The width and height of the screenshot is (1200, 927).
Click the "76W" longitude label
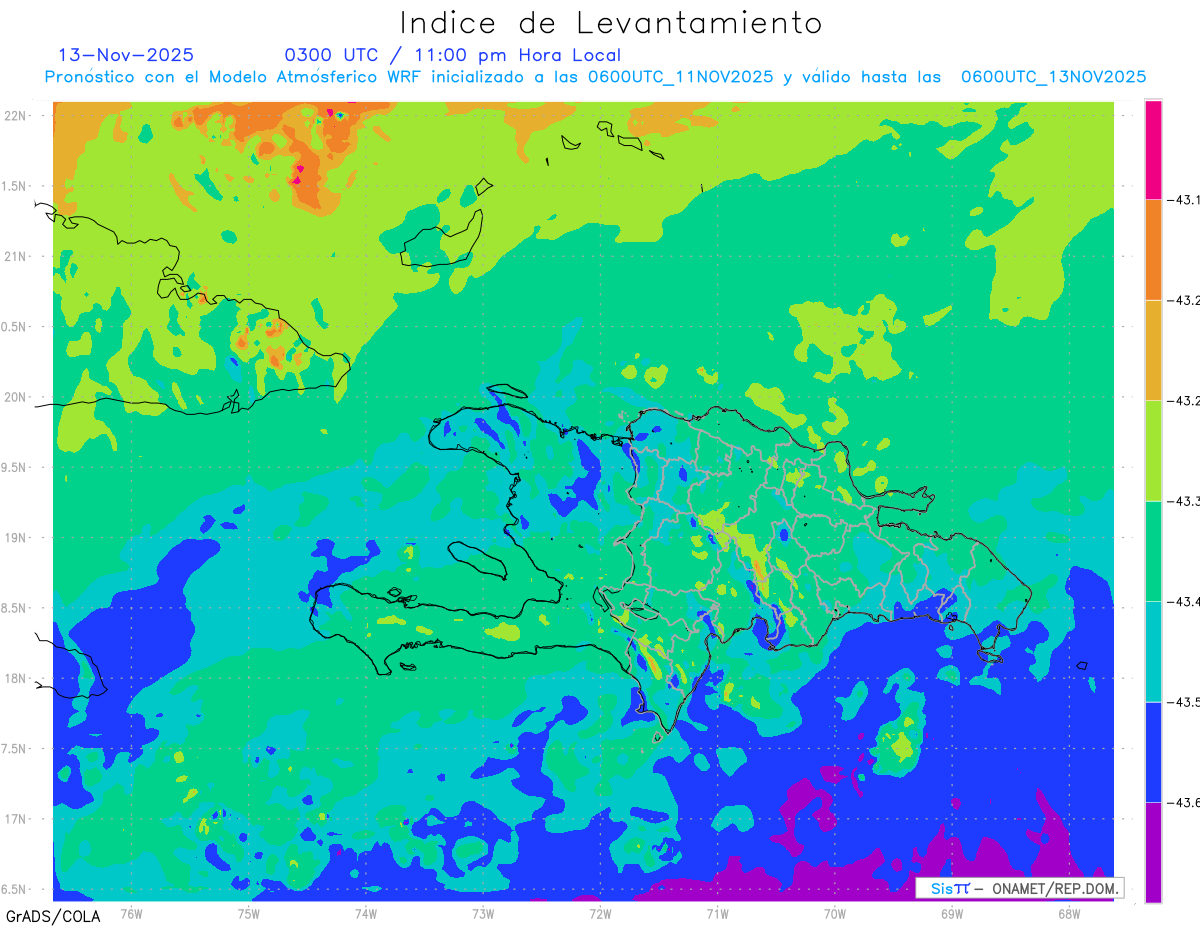(131, 913)
